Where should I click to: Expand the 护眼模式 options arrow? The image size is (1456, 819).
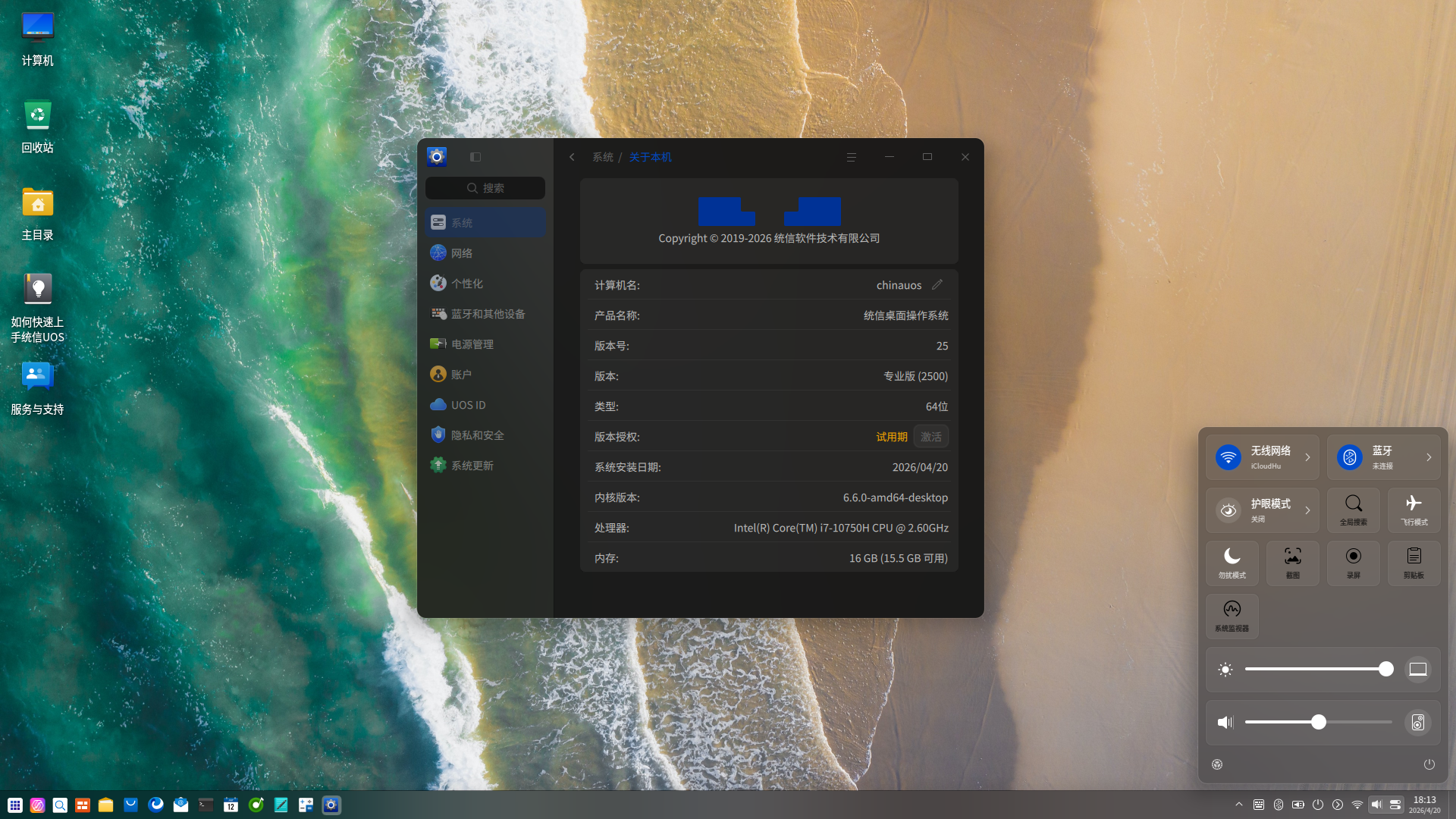click(1307, 510)
